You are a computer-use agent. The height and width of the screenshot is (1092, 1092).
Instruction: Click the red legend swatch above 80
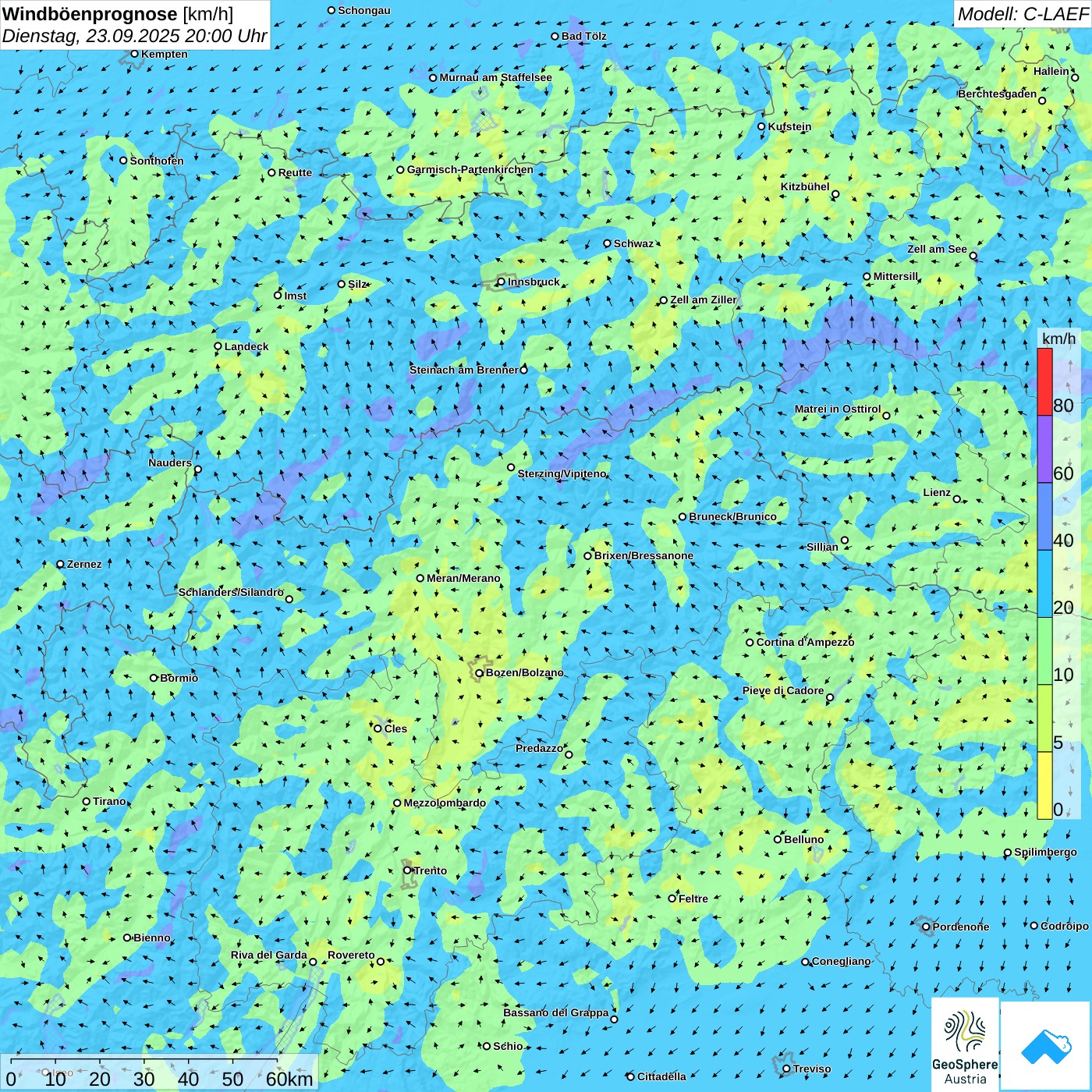pos(1044,381)
